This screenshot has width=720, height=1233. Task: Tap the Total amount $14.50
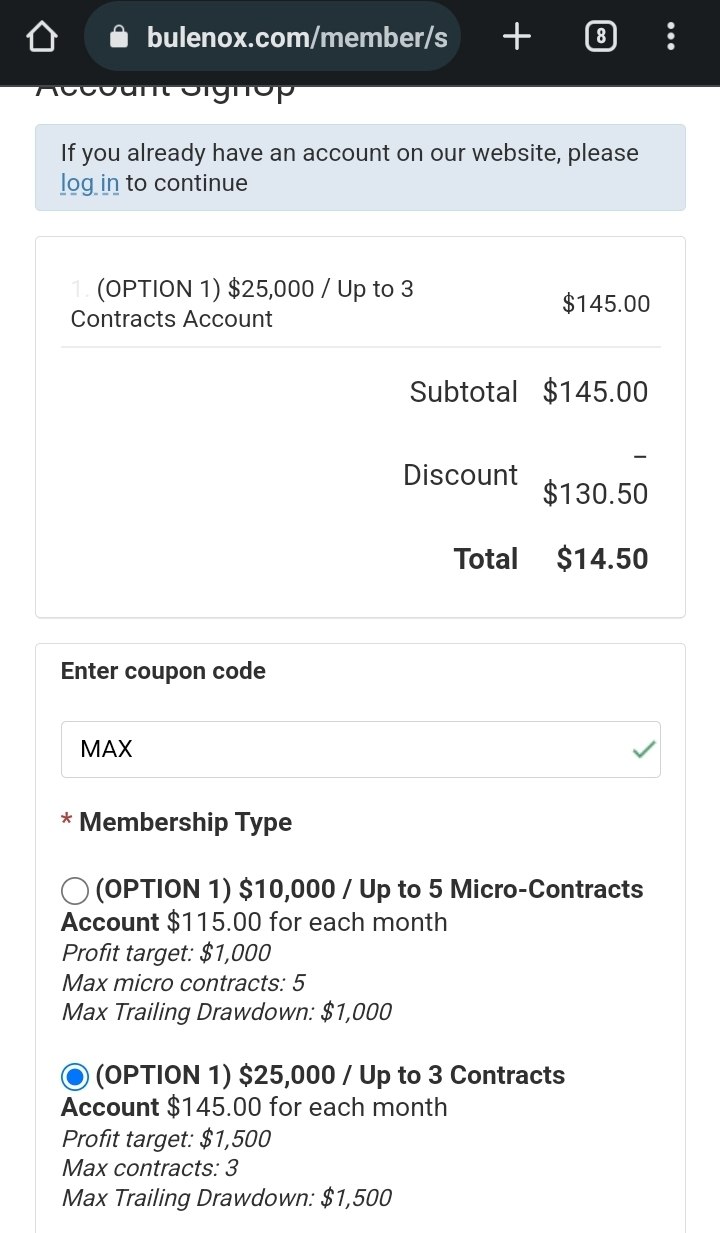coord(601,558)
